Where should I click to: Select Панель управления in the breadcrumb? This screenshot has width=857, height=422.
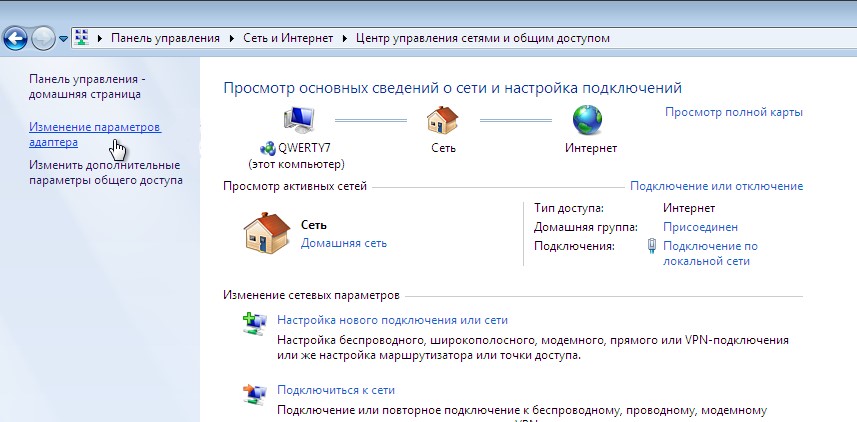[166, 38]
